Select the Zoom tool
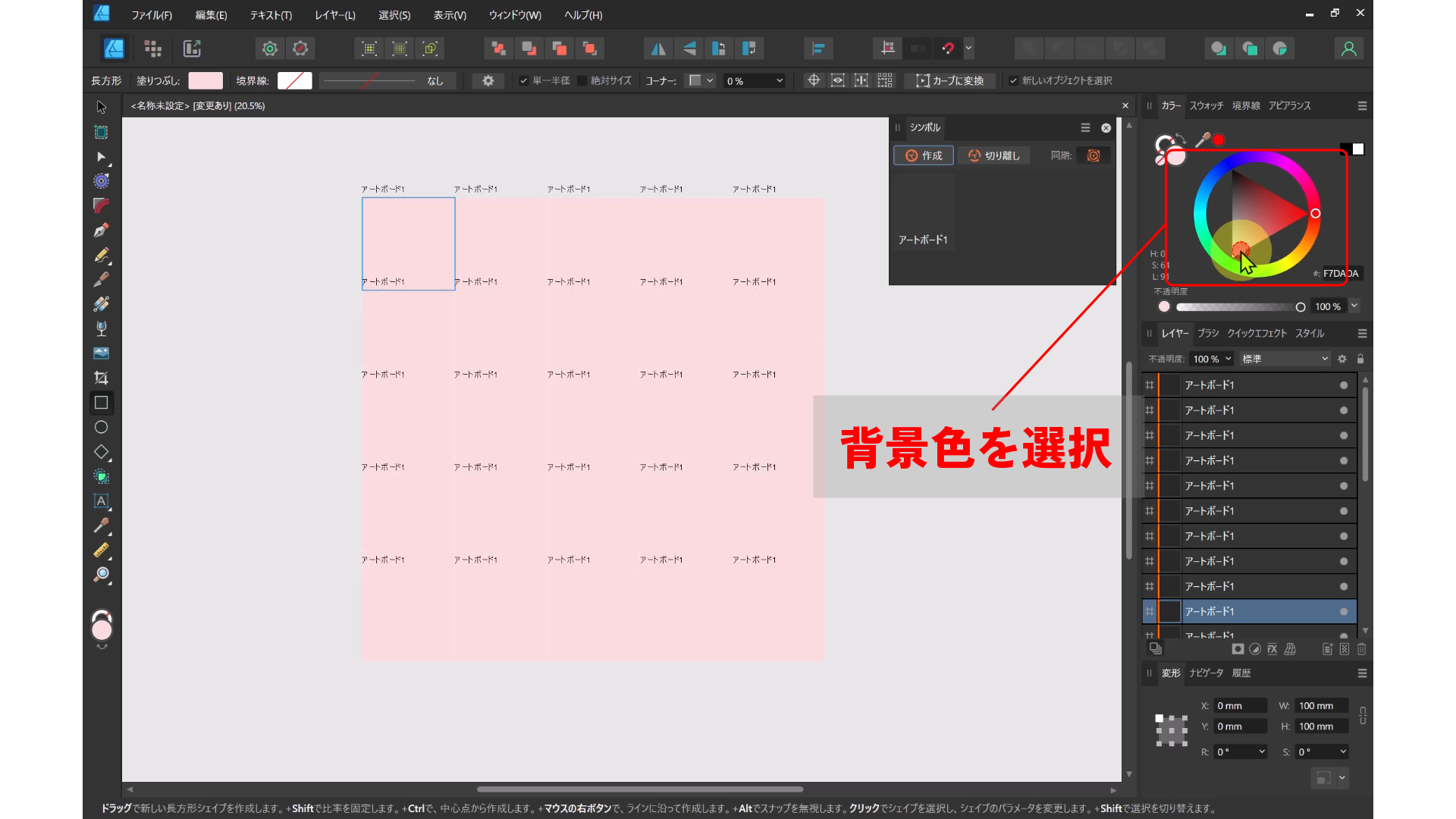The height and width of the screenshot is (819, 1456). (101, 576)
